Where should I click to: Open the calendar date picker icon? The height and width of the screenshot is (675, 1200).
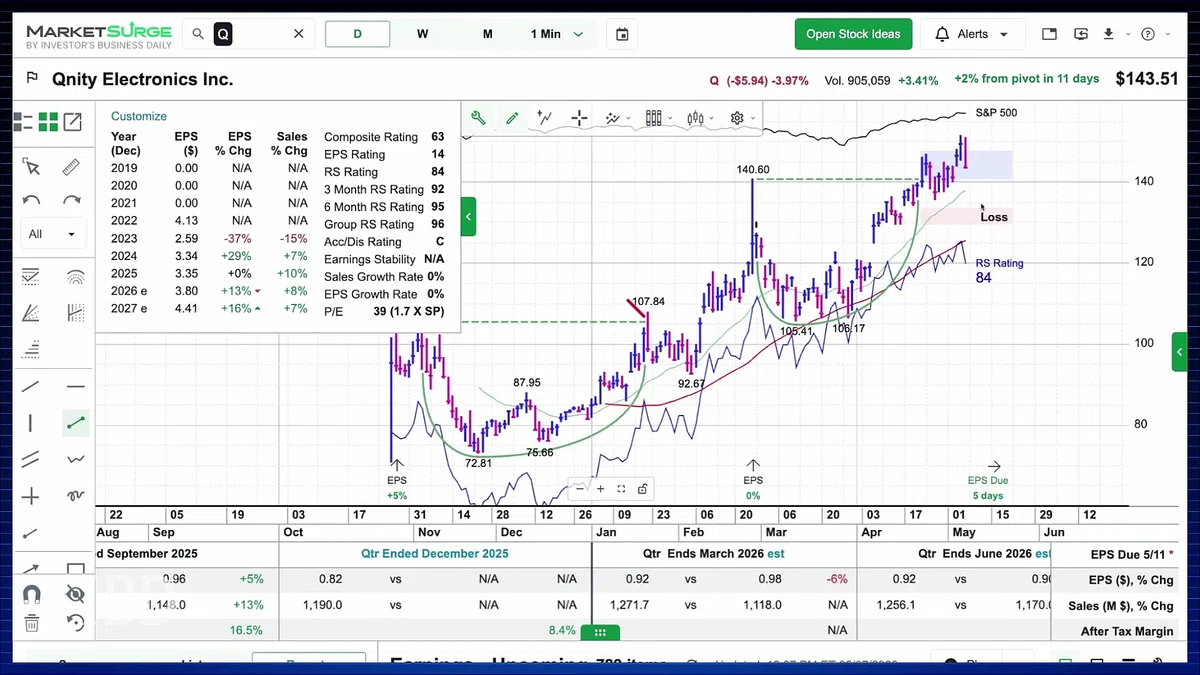(x=622, y=34)
